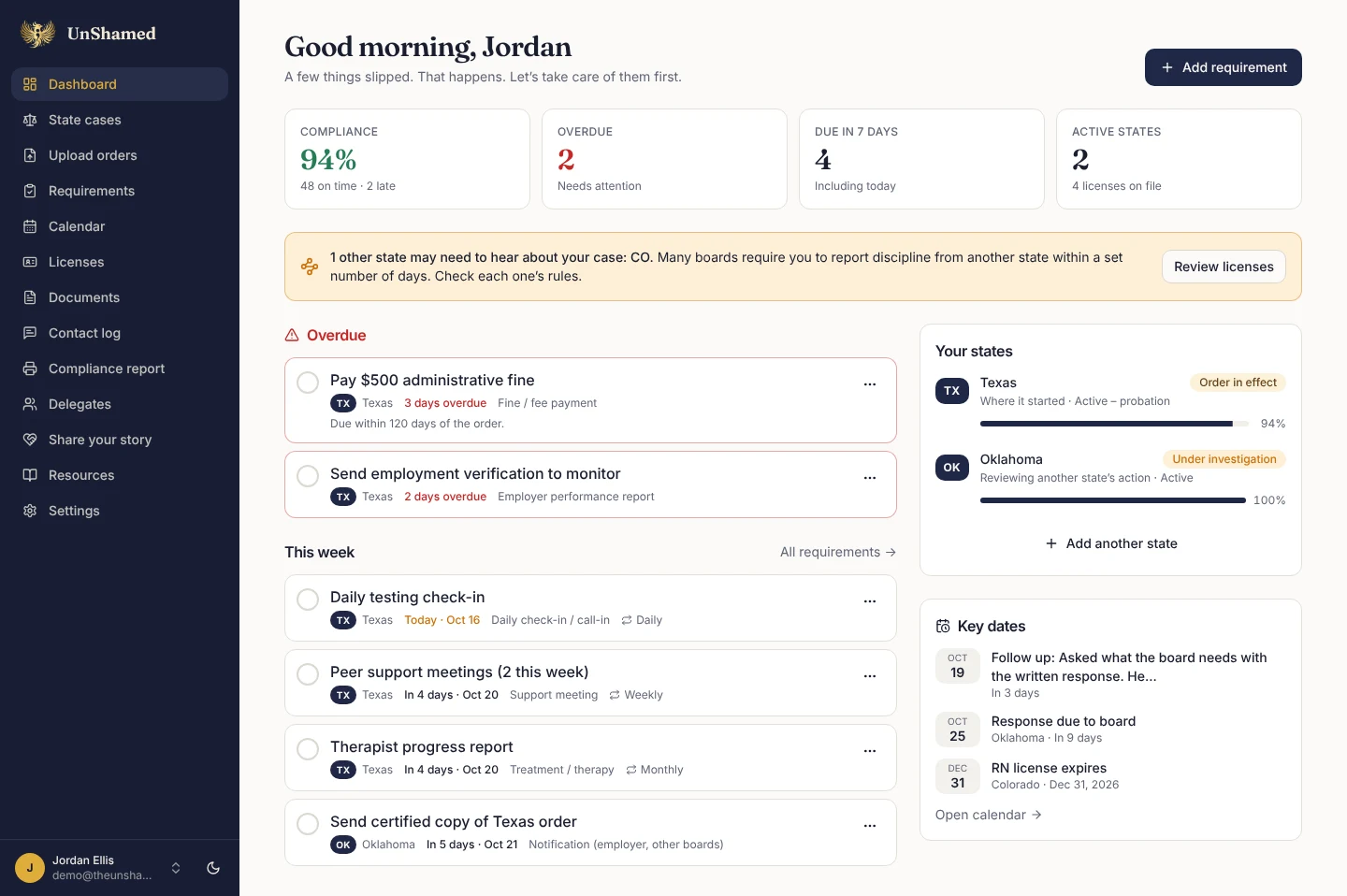This screenshot has height=896, width=1347.
Task: Follow the Open calendar link
Action: [x=989, y=815]
